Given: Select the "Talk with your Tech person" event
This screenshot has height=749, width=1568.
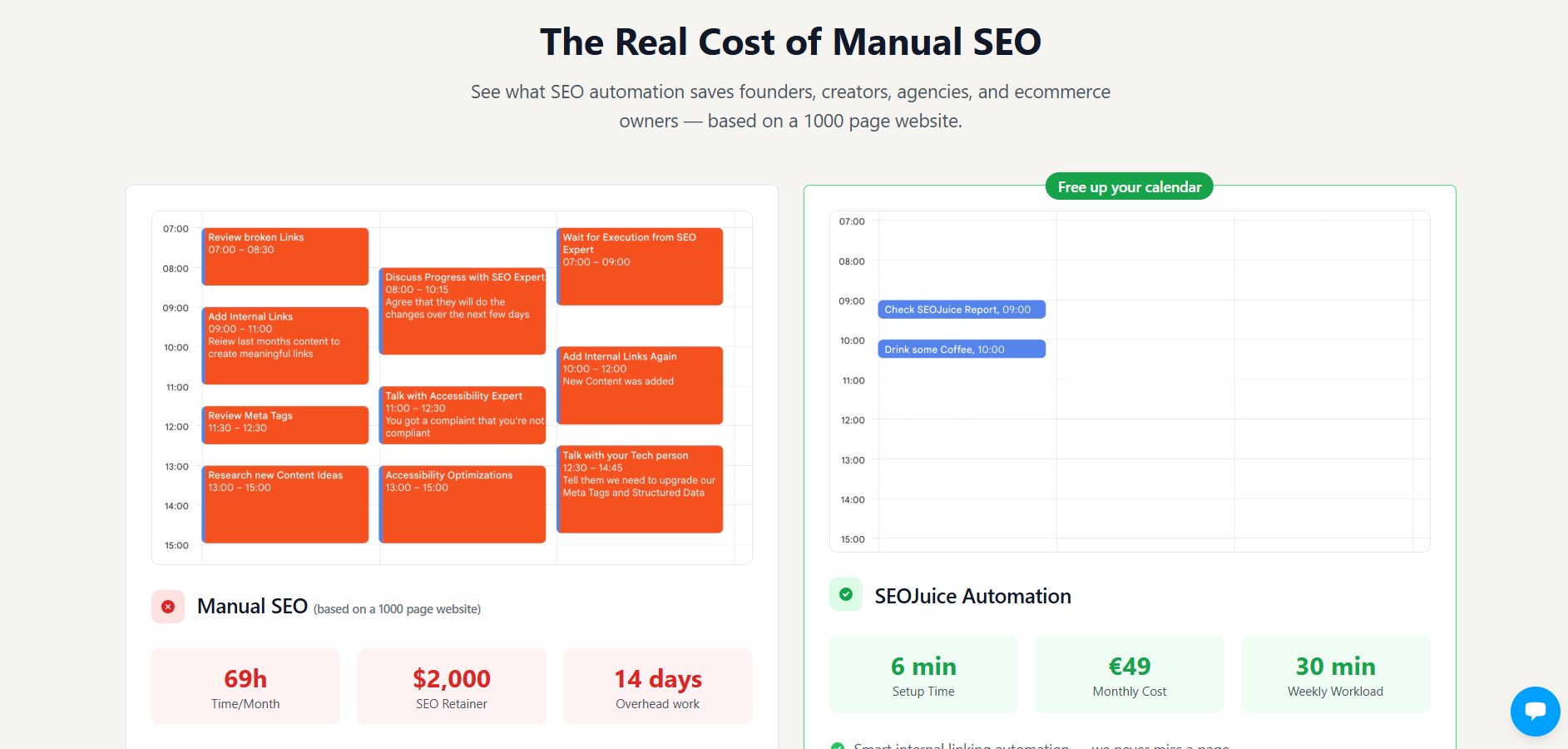Looking at the screenshot, I should [x=640, y=489].
